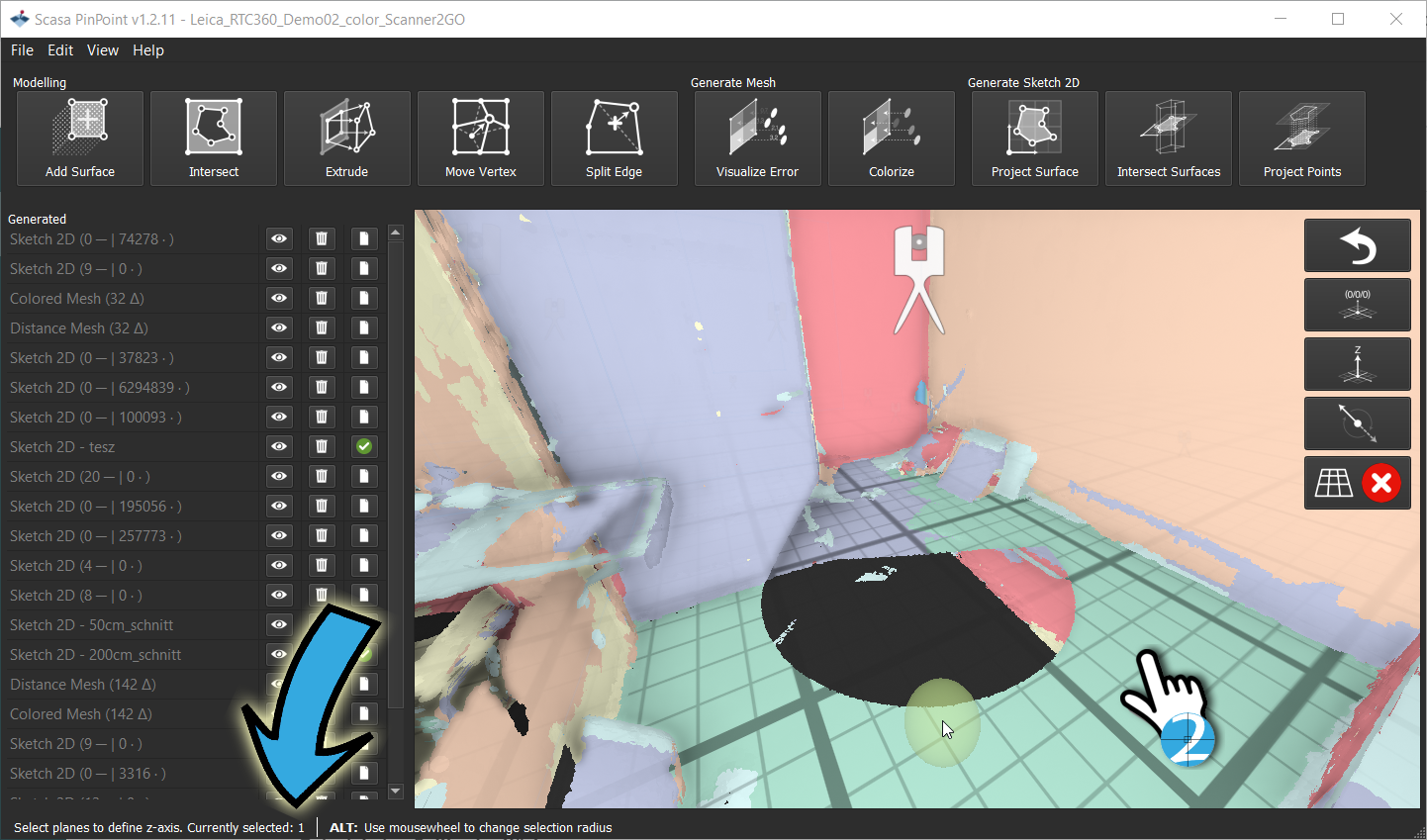
Task: Click the Distance Mesh (142 Δ) label
Action: [x=83, y=684]
